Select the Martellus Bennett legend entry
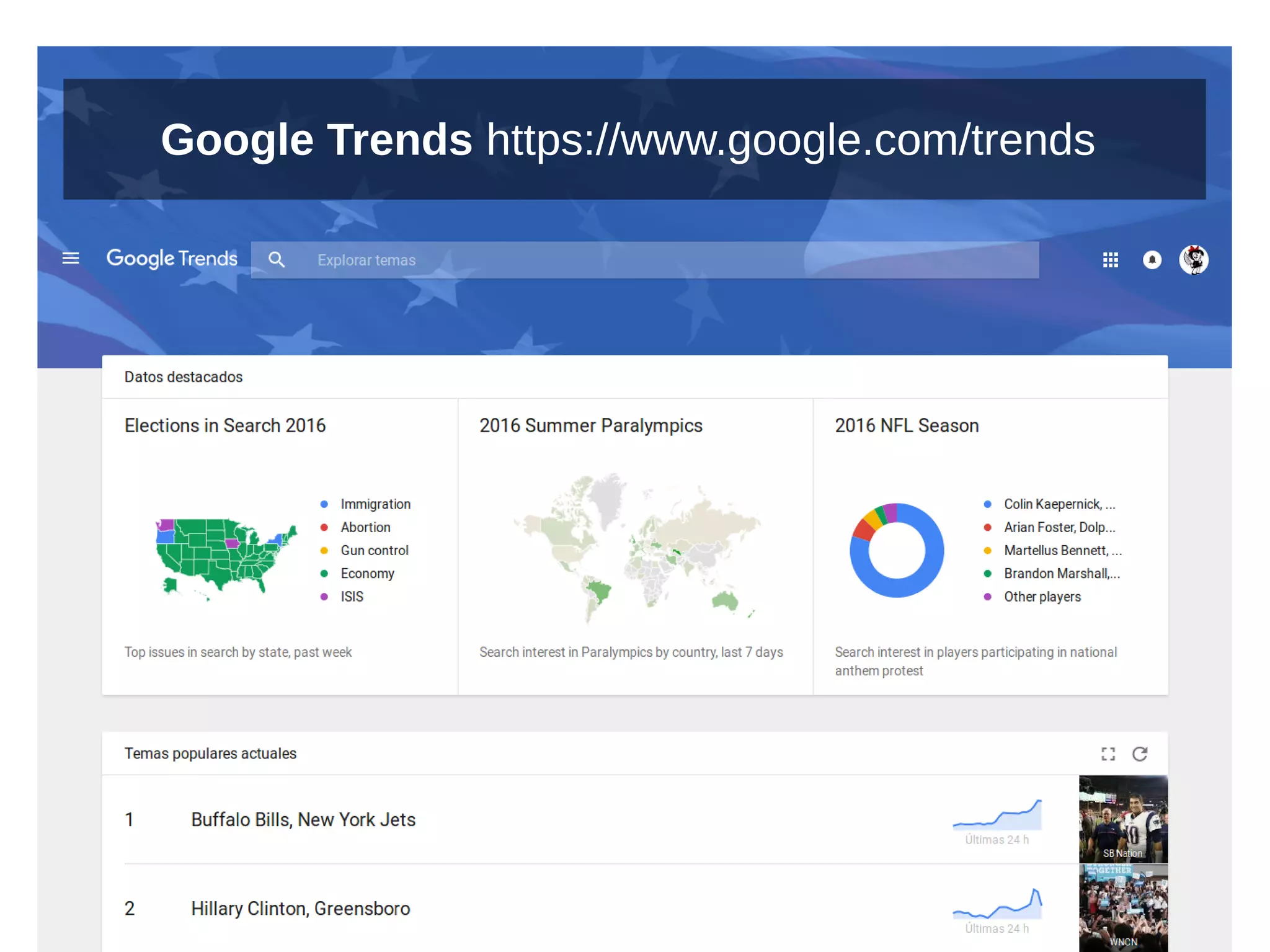Viewport: 1270px width, 952px height. 1053,550
